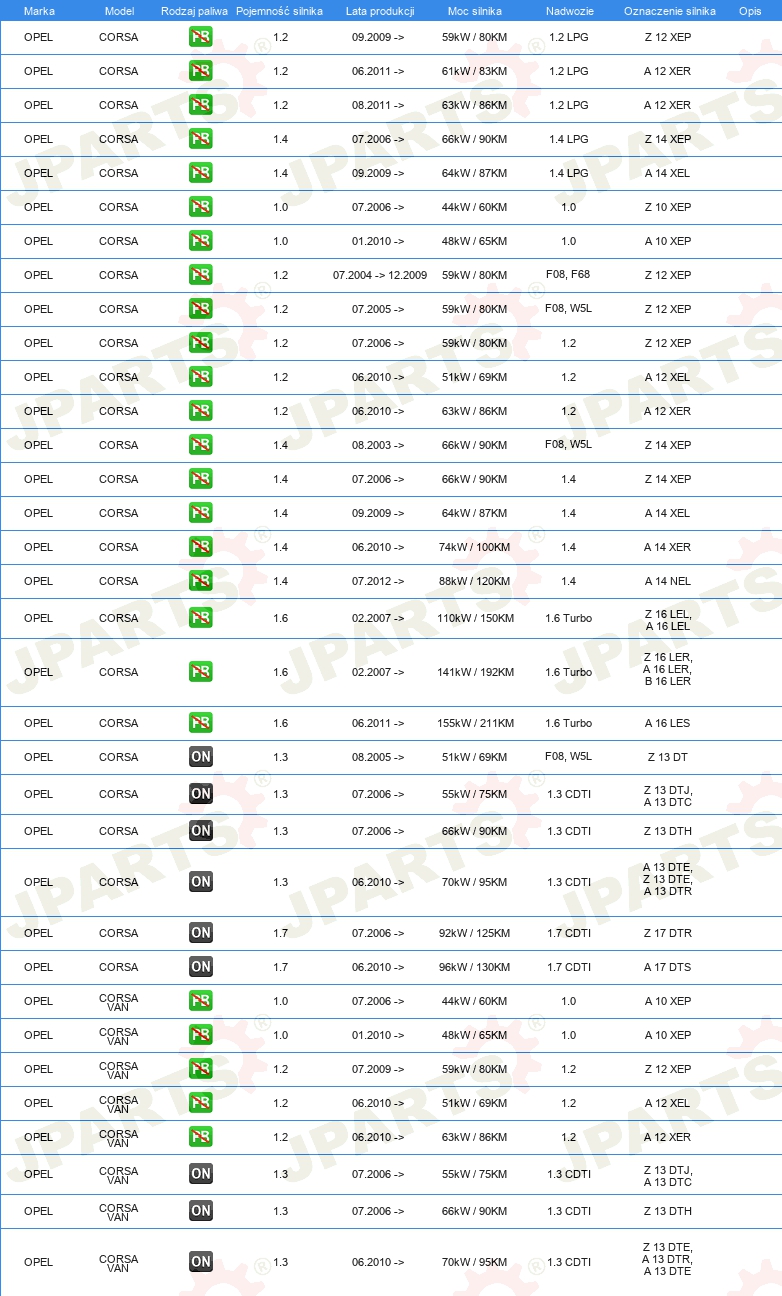Click the Model column header
782x1296 pixels.
(119, 10)
